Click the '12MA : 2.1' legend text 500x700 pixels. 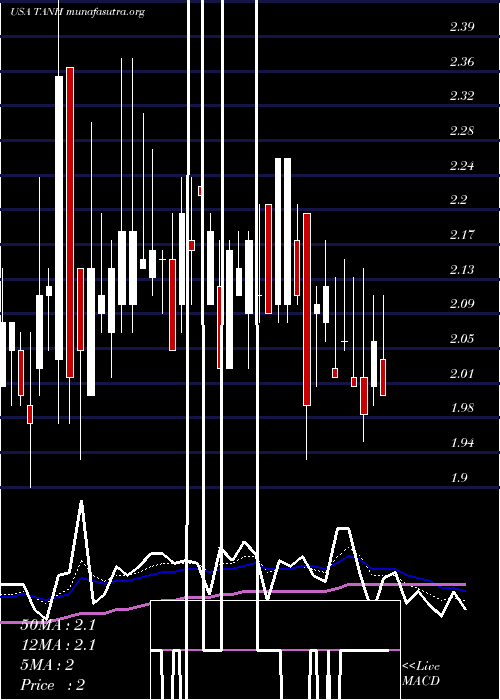point(58,645)
